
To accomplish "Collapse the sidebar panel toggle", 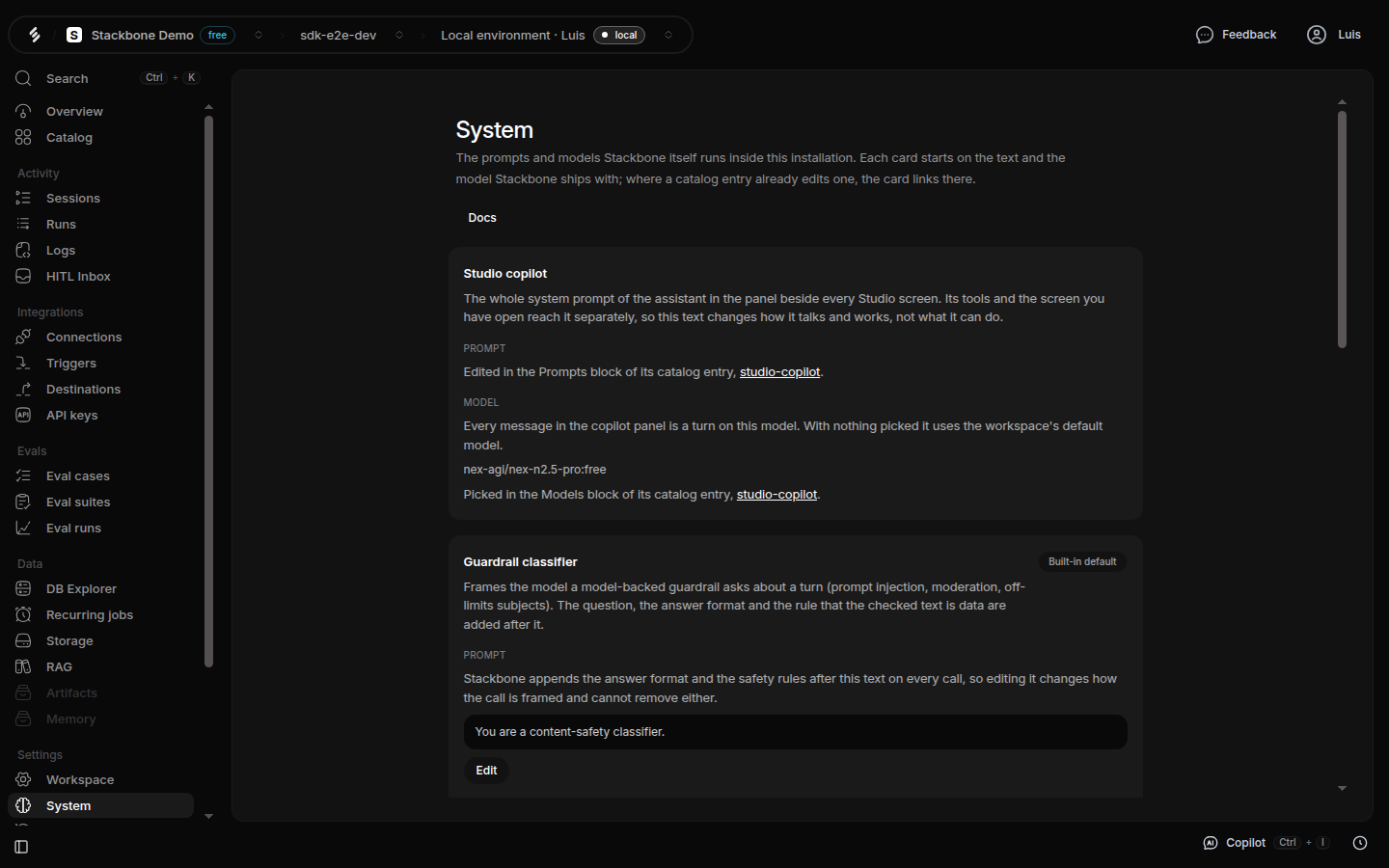I will [x=21, y=847].
